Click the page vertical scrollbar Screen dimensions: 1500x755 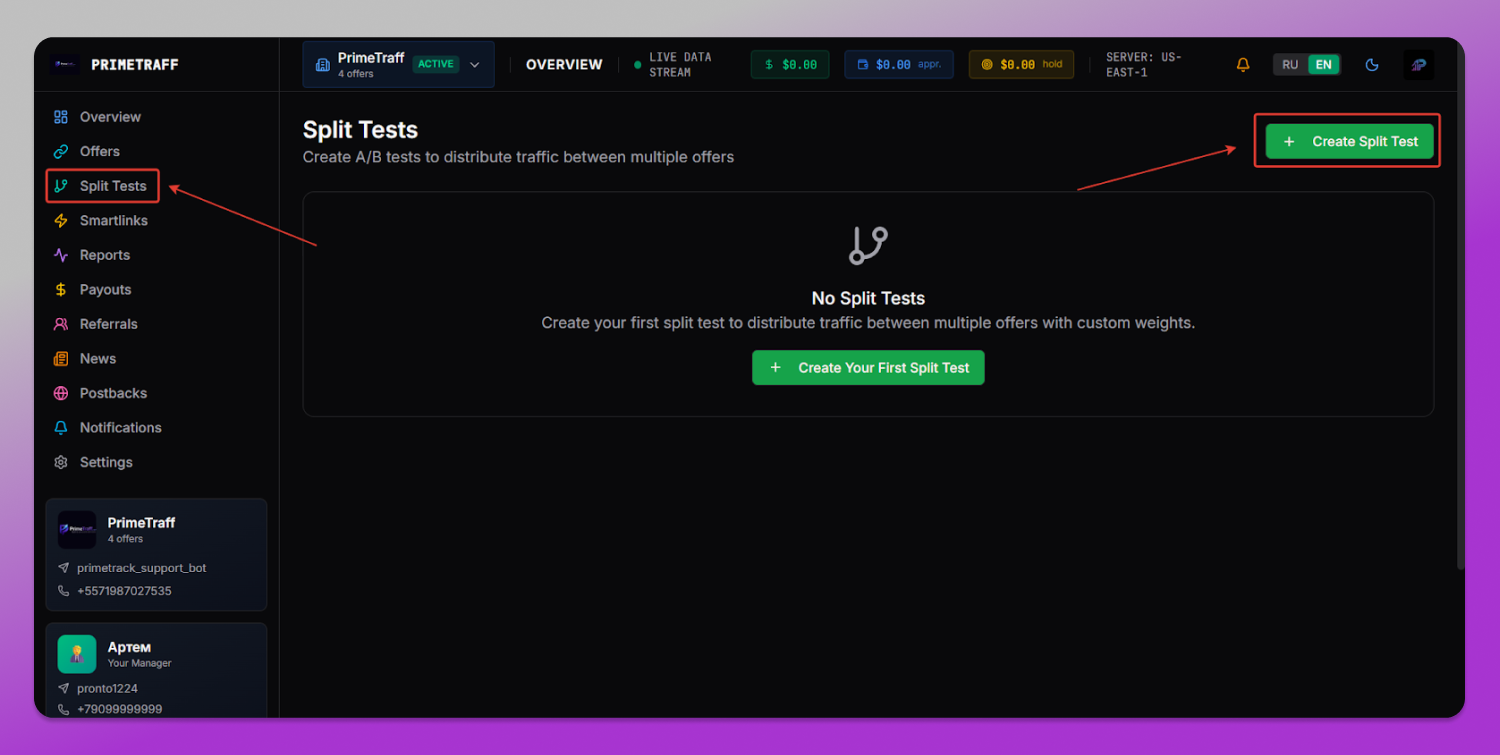(1460, 330)
